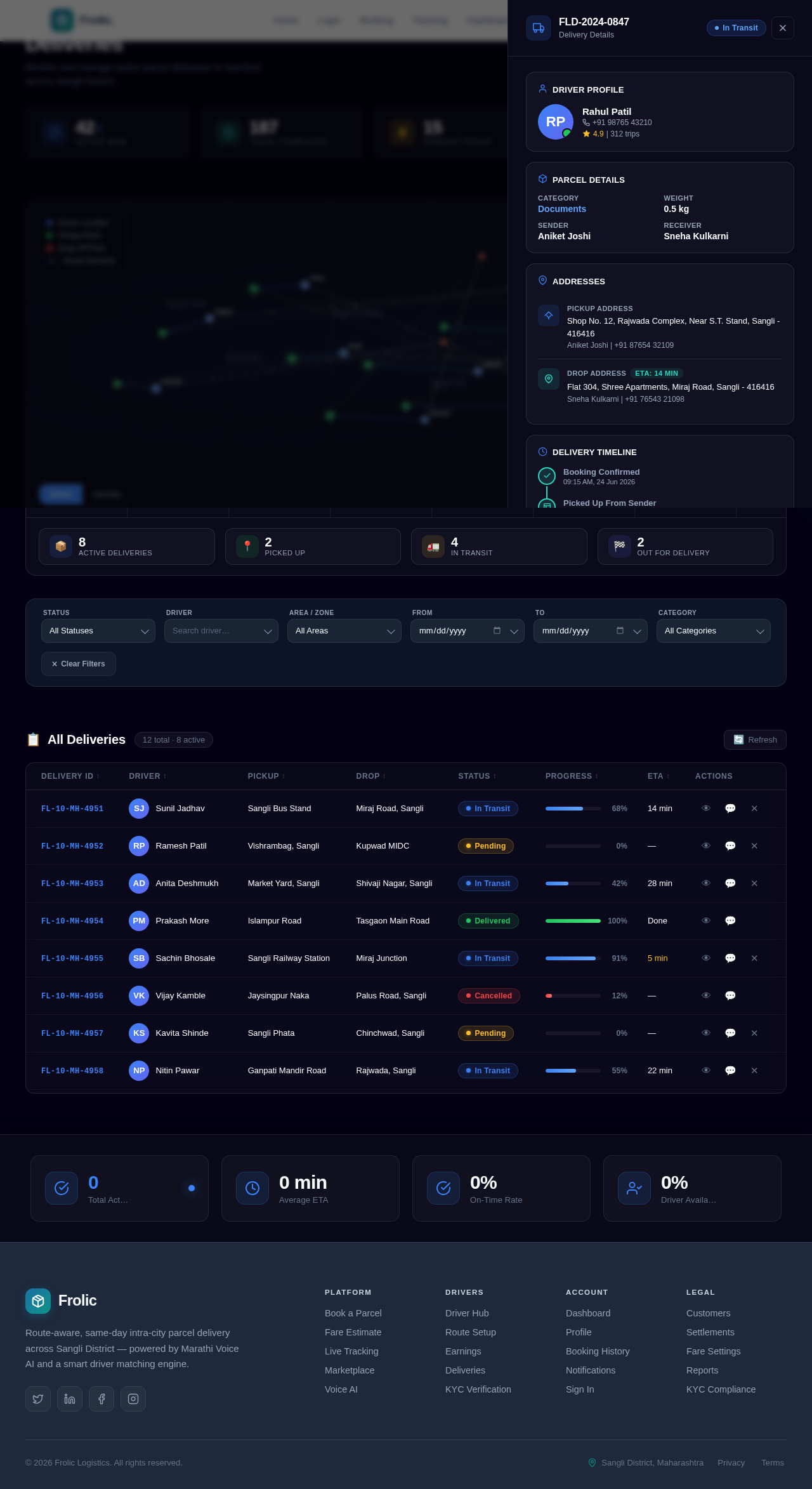Screen dimensions: 812x1489
Task: Click the Average ETA clock icon
Action: pyautogui.click(x=252, y=1188)
